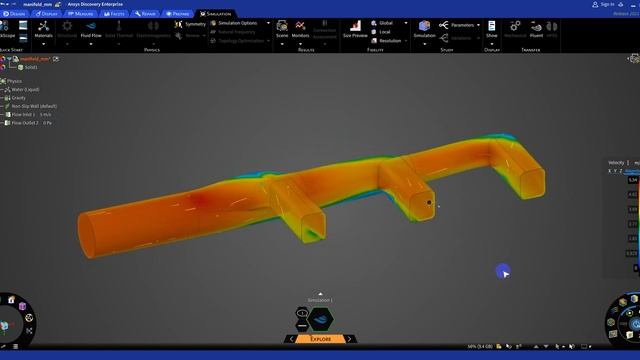The image size is (640, 360).
Task: Switch to the Facets tab
Action: pos(114,14)
